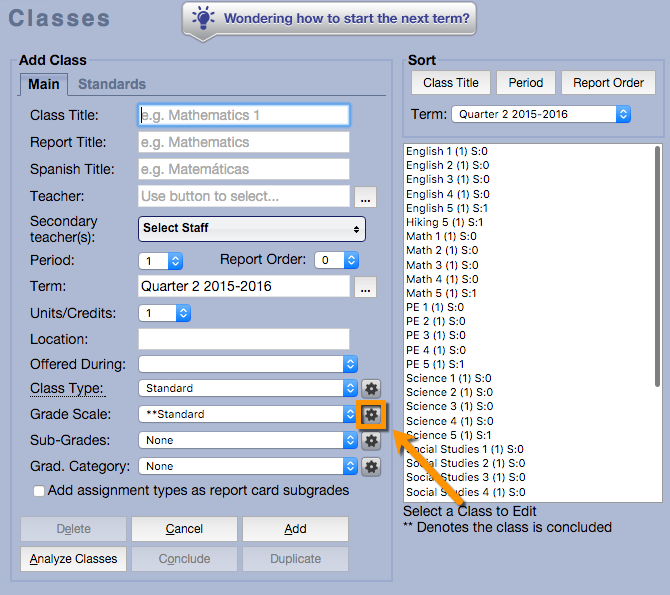Click the ellipsis button next to Teacher

tap(365, 197)
